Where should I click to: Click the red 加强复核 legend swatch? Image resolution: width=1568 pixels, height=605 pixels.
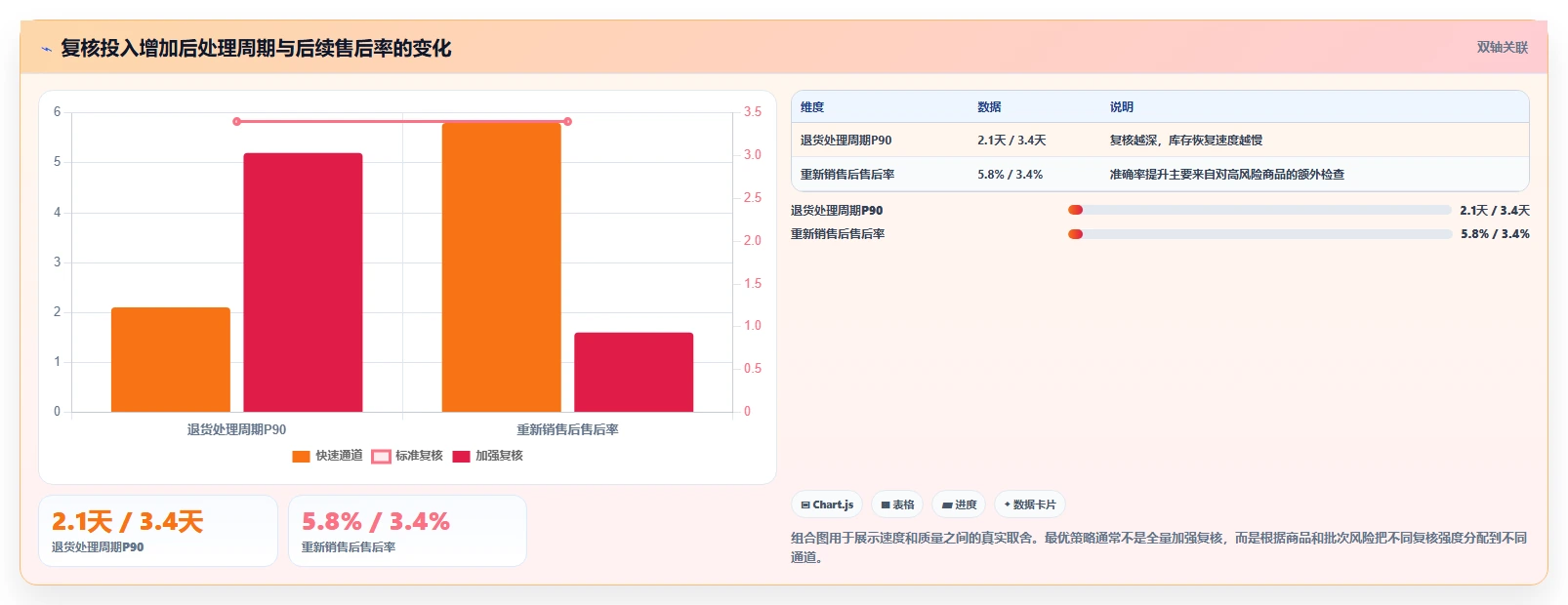[x=461, y=457]
